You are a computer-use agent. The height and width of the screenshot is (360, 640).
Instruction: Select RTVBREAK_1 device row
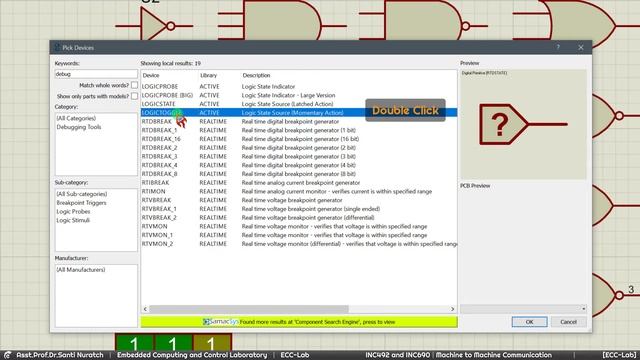(299, 209)
